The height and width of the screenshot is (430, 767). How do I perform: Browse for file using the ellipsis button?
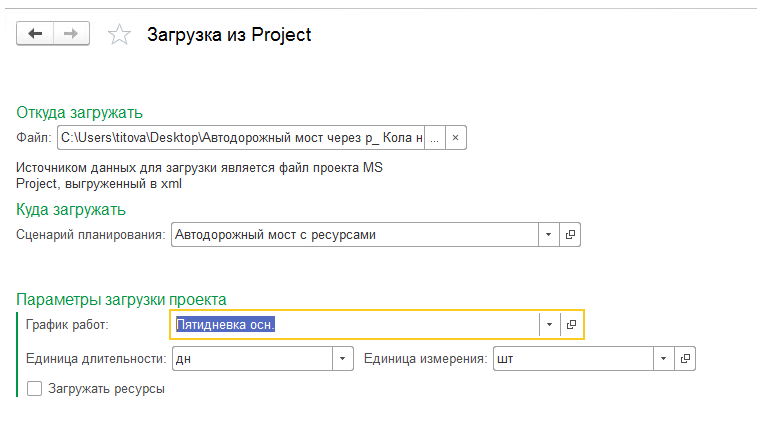click(x=434, y=138)
